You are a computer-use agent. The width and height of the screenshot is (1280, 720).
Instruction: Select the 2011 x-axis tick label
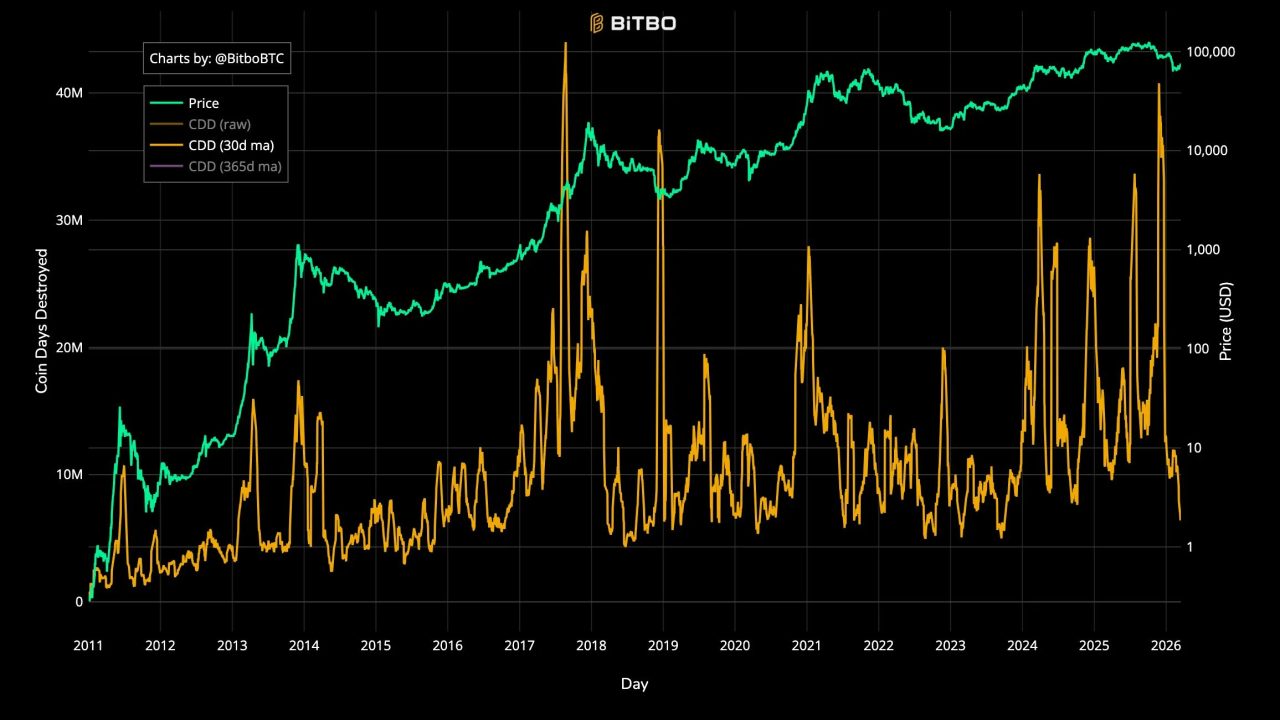click(89, 645)
